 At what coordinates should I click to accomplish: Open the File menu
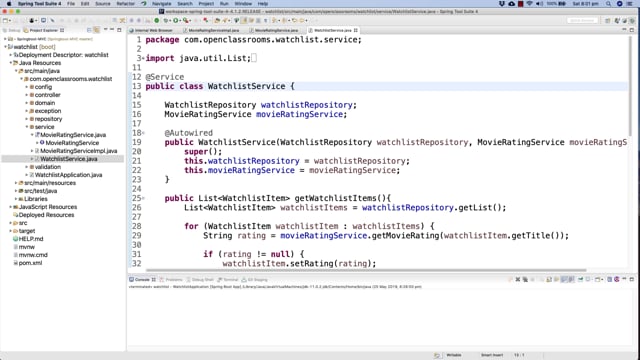click(x=71, y=4)
